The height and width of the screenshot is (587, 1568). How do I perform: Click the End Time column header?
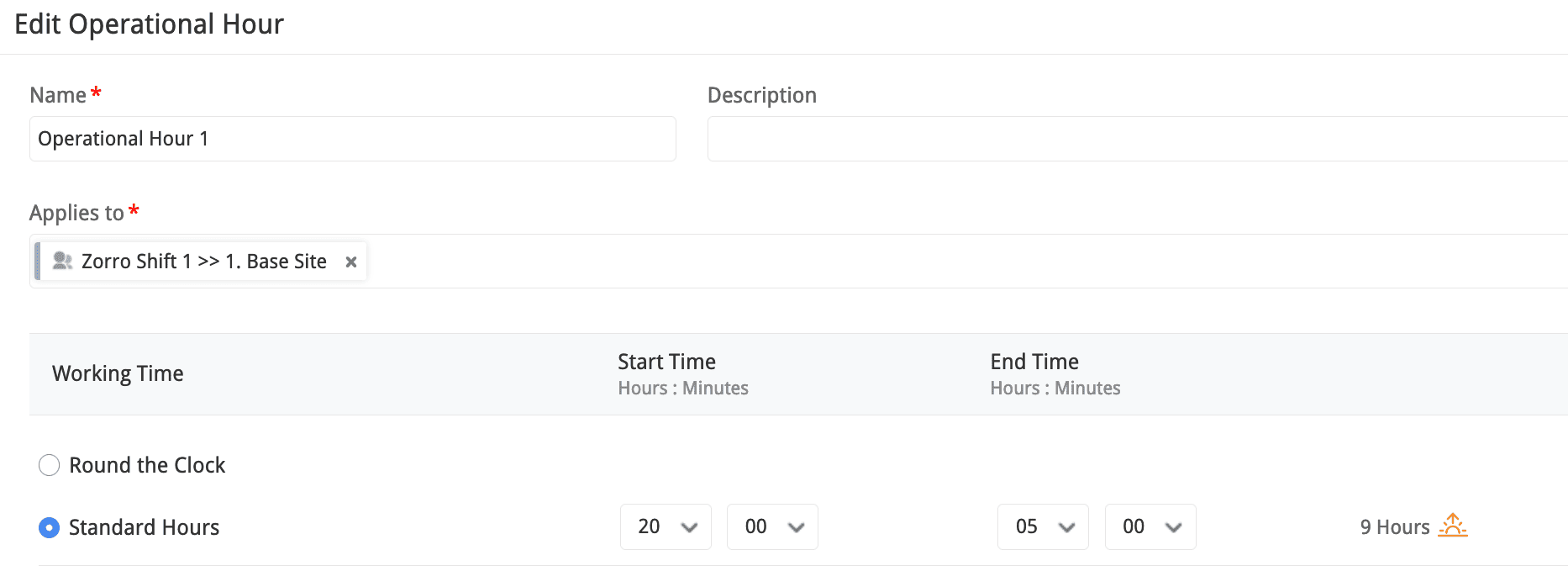[1034, 362]
